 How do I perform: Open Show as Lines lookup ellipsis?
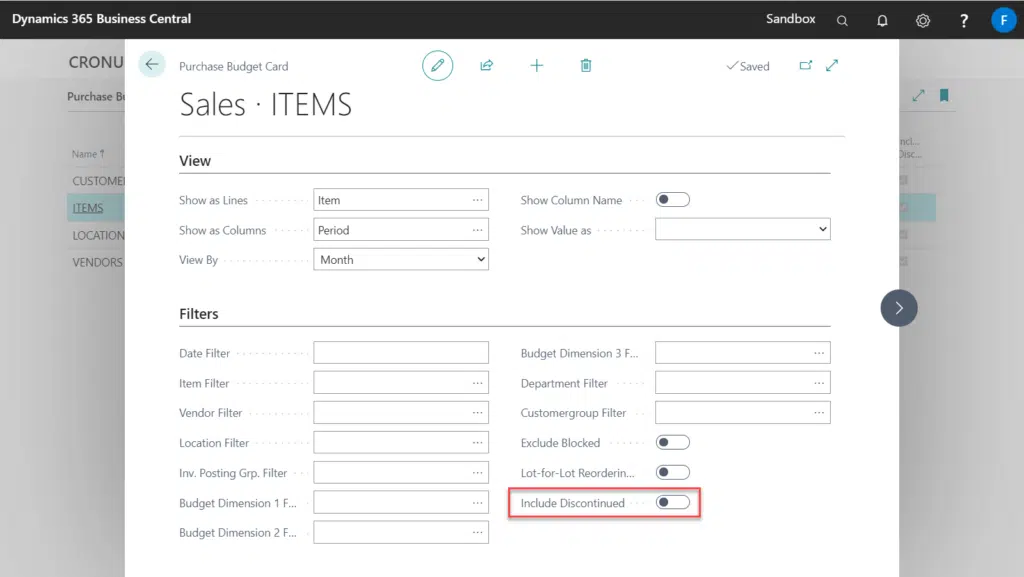(478, 200)
